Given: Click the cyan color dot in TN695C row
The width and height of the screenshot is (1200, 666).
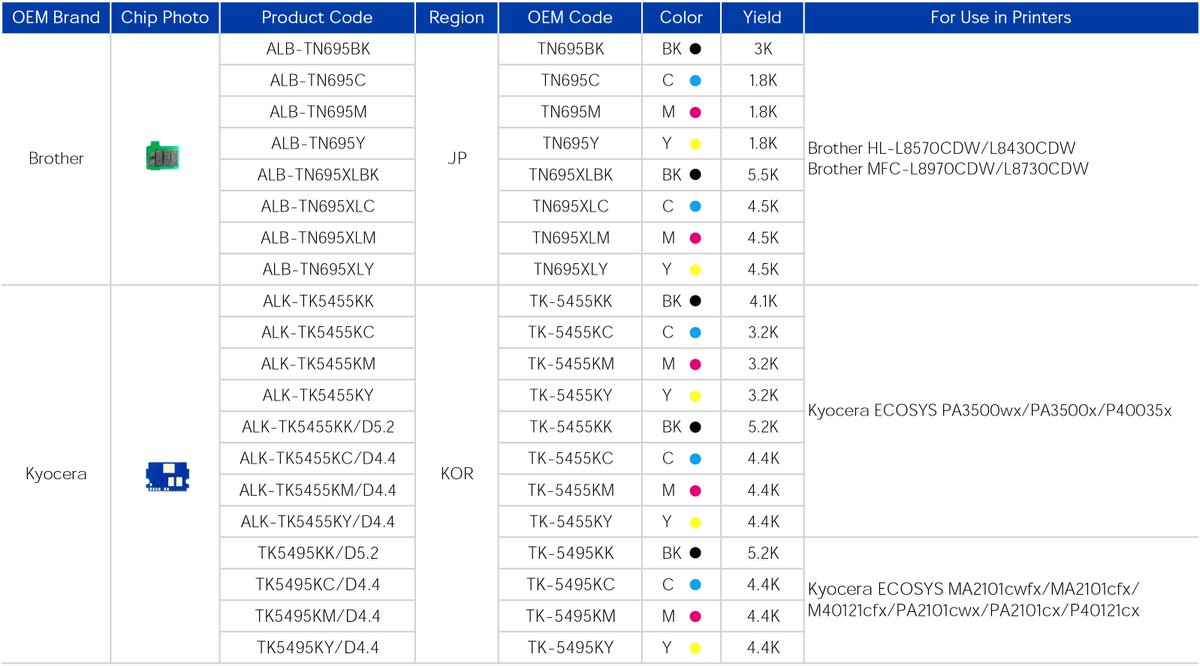Looking at the screenshot, I should tap(695, 80).
